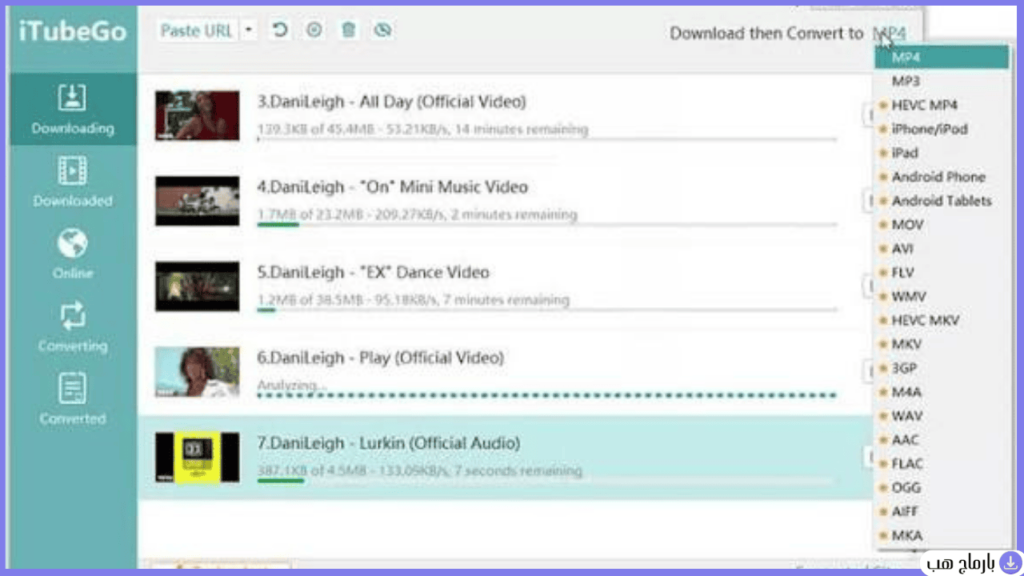Viewport: 1024px width, 576px height.
Task: Open the Online browser section
Action: (72, 254)
